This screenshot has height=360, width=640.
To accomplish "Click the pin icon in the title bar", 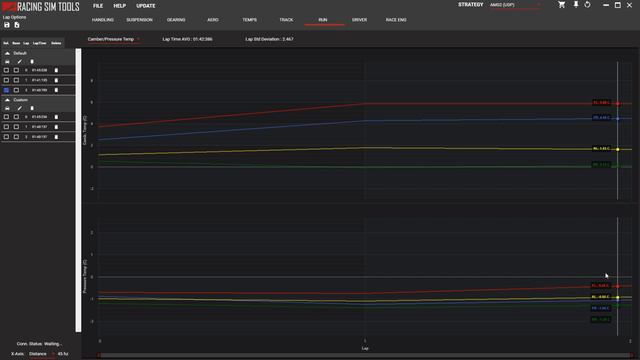I will [x=576, y=5].
